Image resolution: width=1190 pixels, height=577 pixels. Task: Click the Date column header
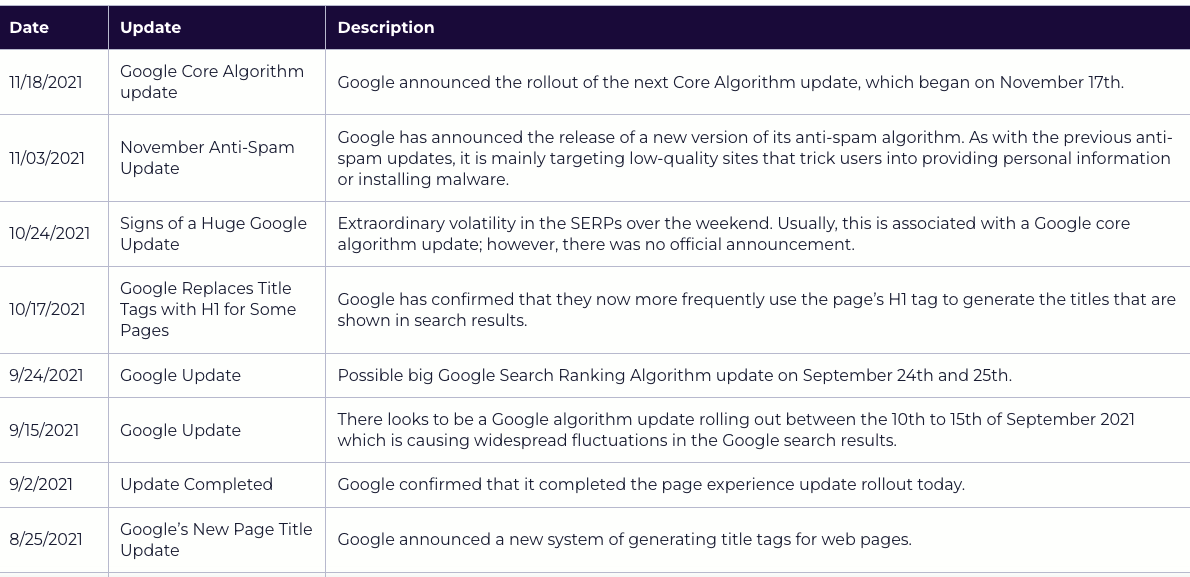coord(54,27)
